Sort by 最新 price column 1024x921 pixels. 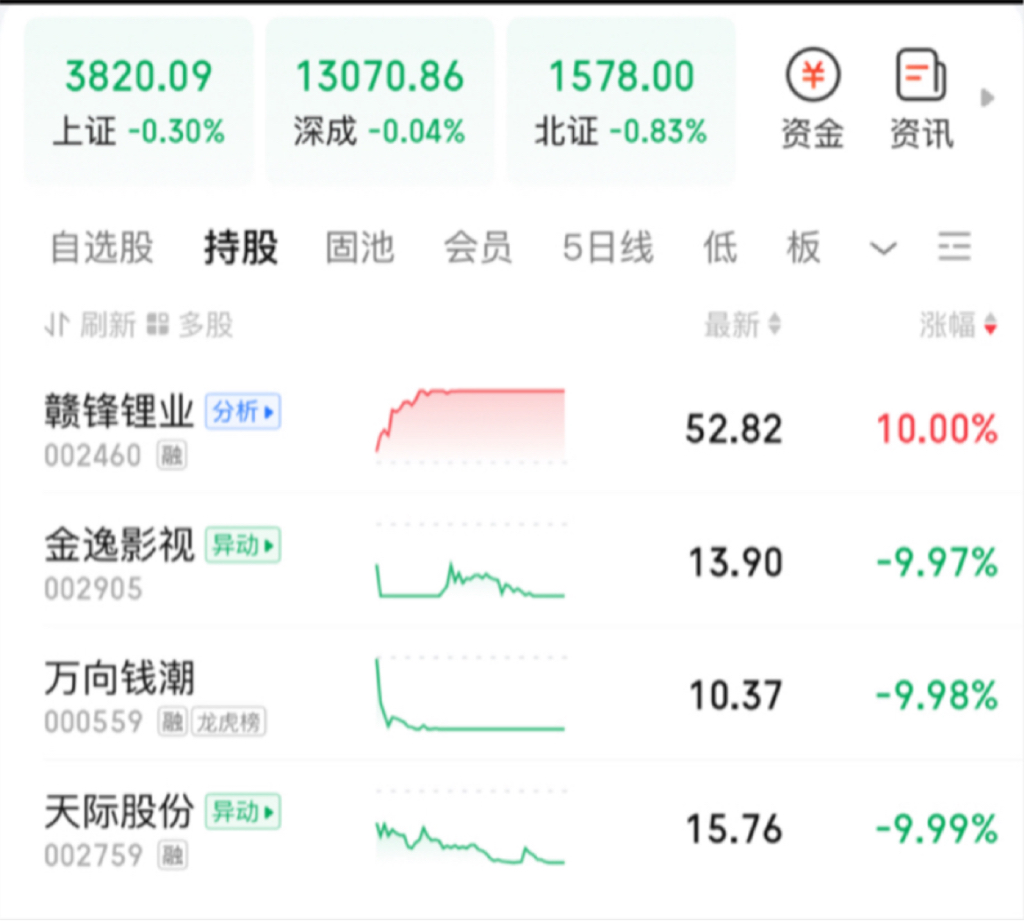[x=743, y=325]
